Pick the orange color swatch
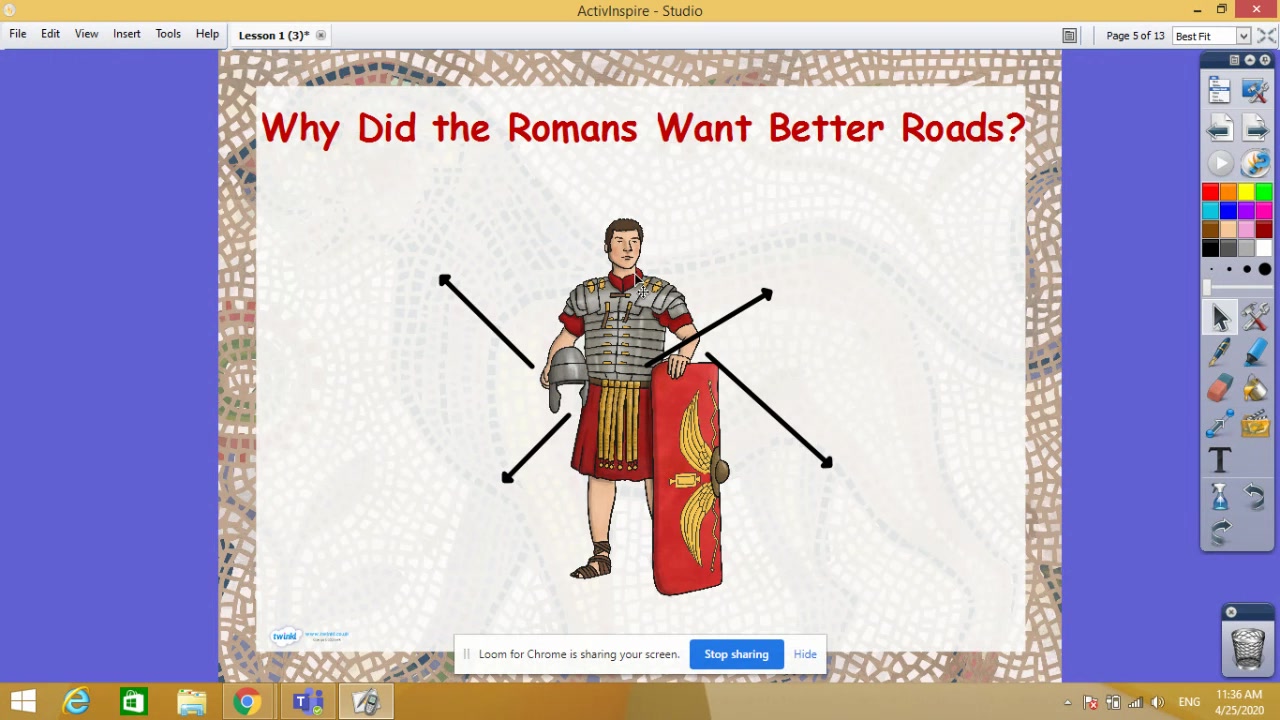 [1228, 192]
